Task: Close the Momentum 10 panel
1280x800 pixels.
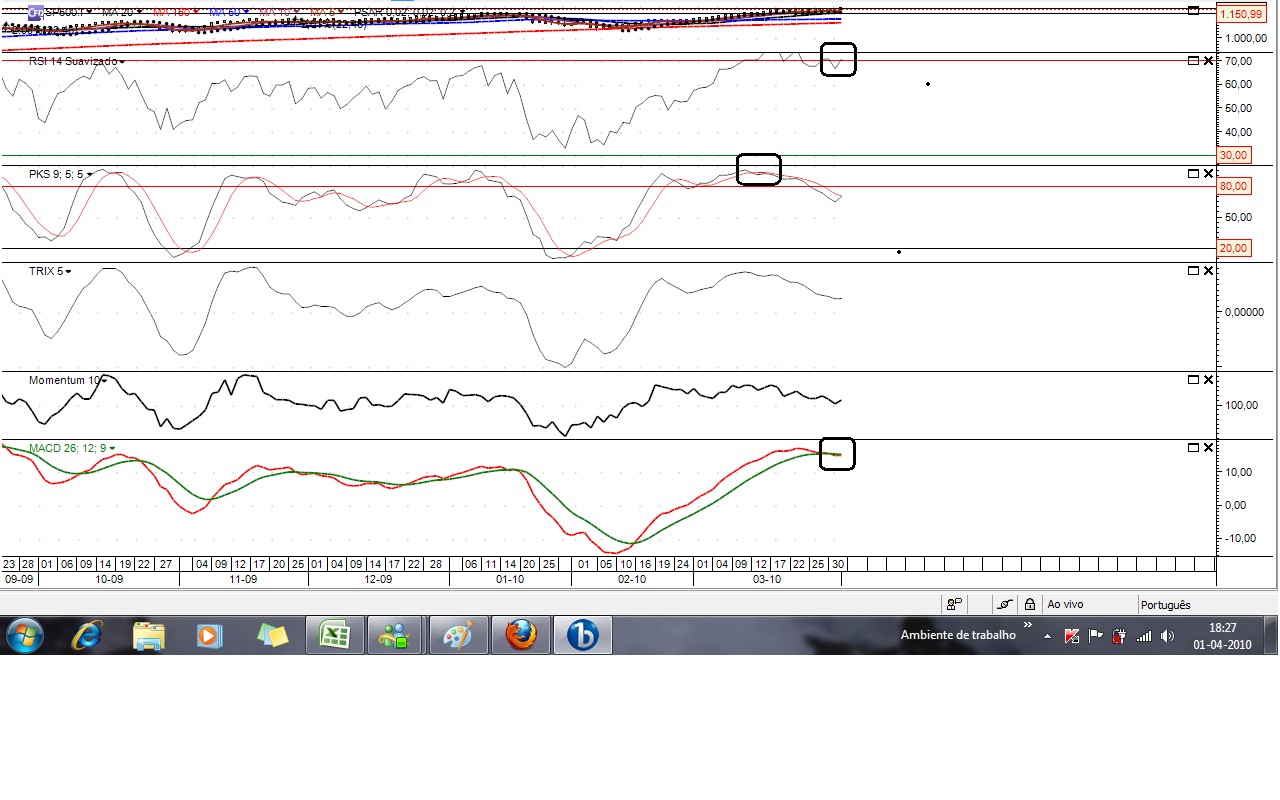Action: [x=1208, y=380]
